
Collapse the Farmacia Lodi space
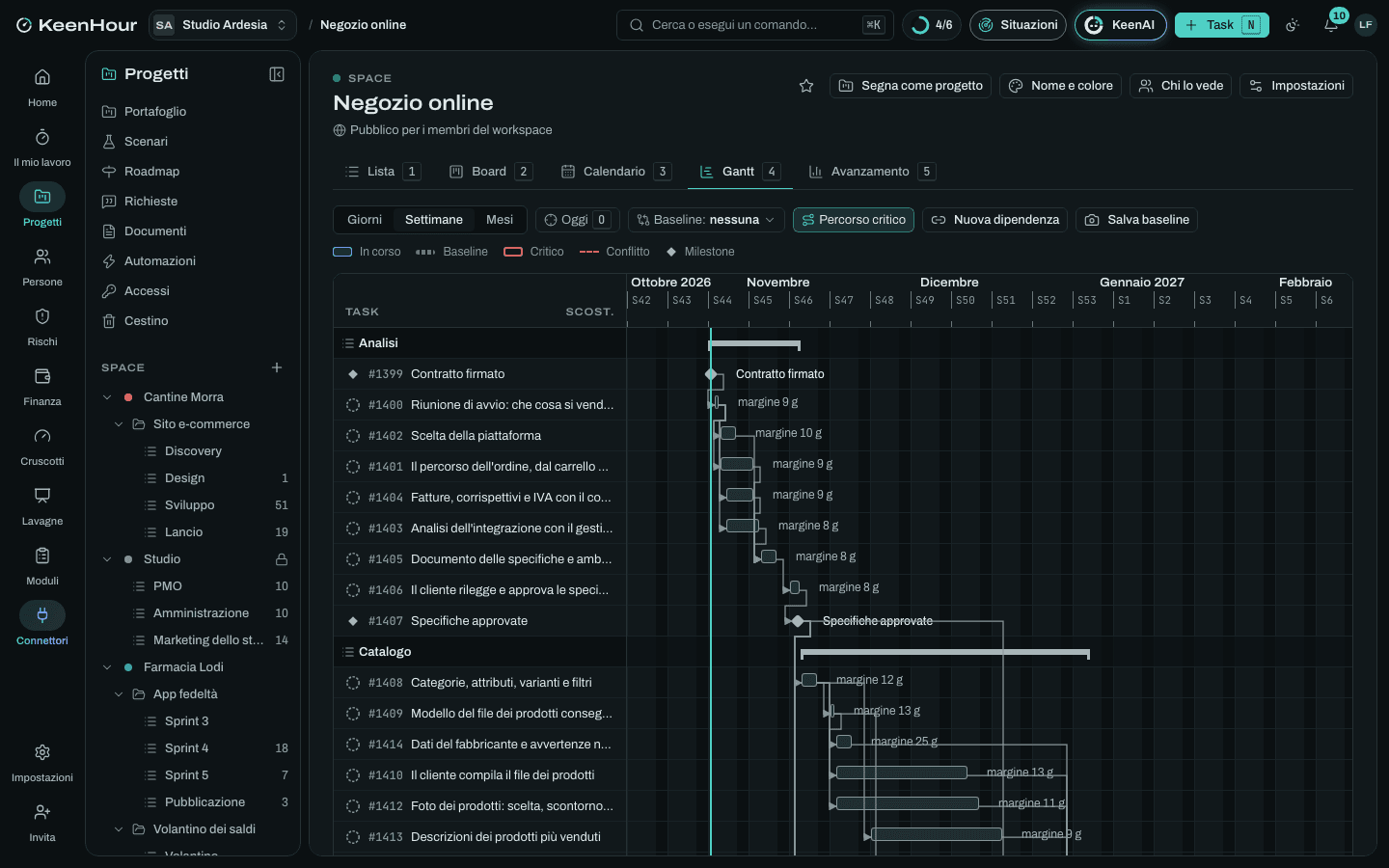tap(107, 667)
